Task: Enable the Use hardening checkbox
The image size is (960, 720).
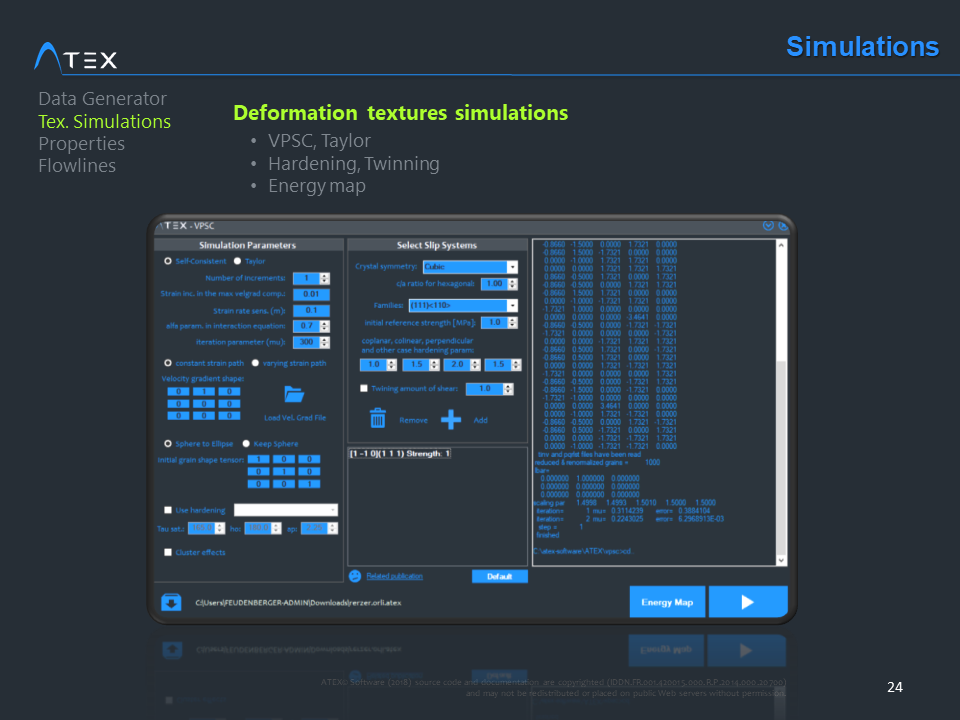Action: 168,510
